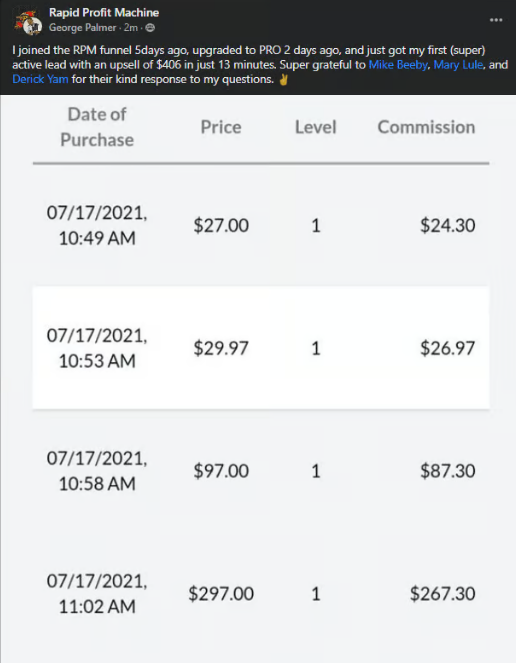This screenshot has width=516, height=663.
Task: Click the $297.00 price cell
Action: coord(221,594)
